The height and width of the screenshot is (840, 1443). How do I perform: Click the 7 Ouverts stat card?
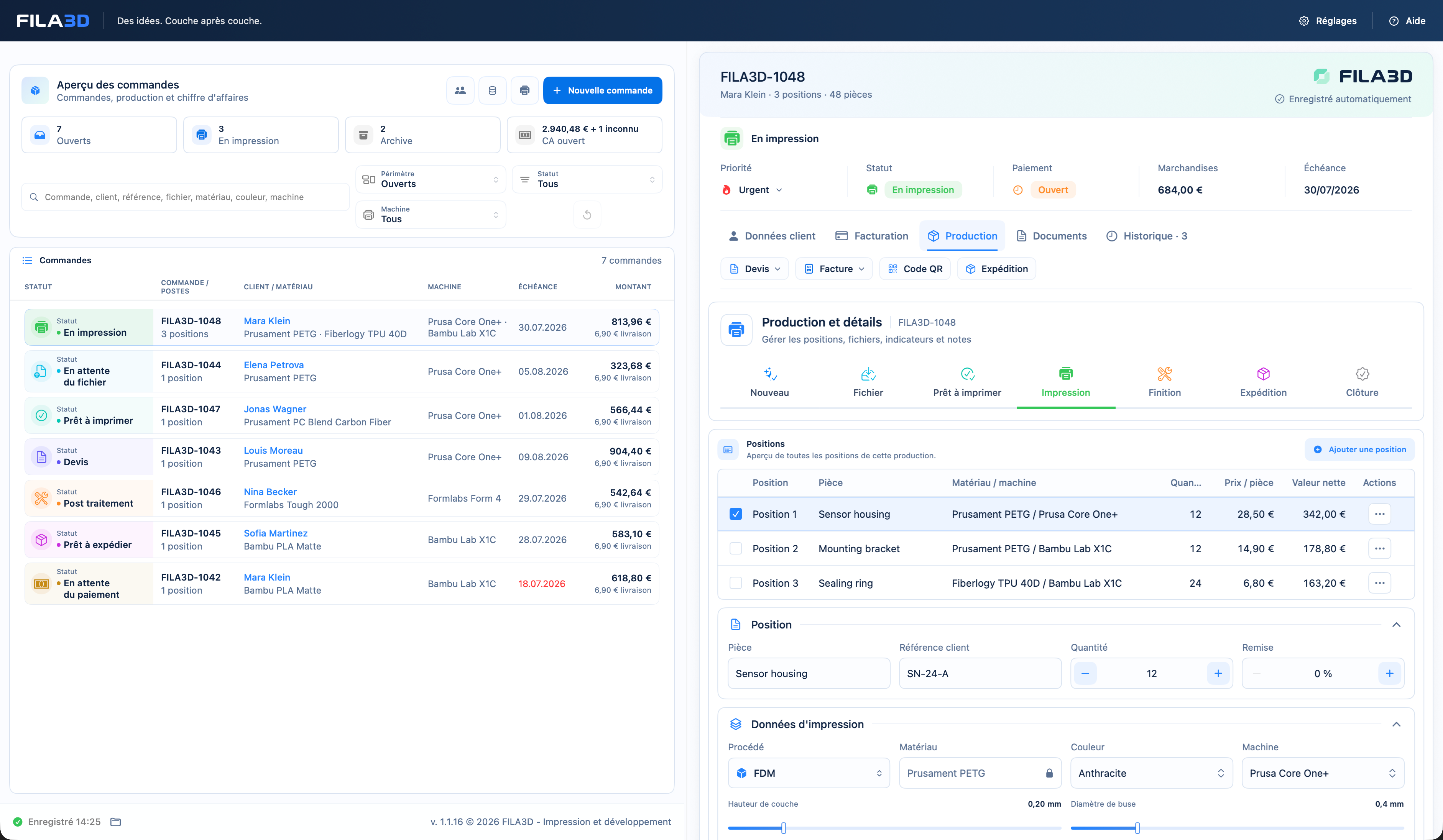point(99,135)
